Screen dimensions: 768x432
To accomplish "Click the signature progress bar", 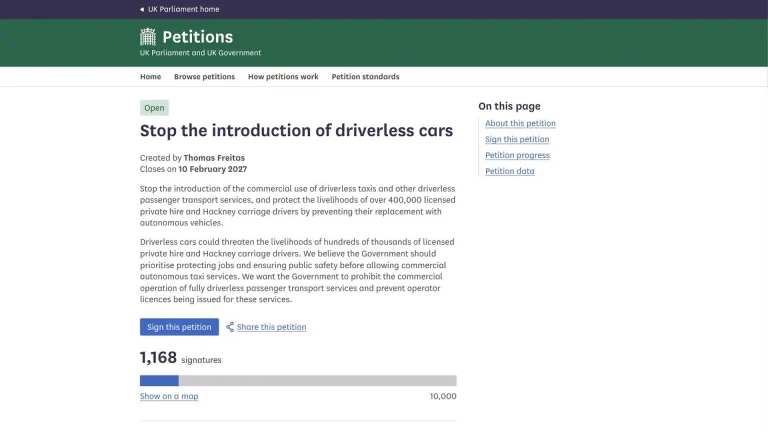I will click(x=298, y=381).
